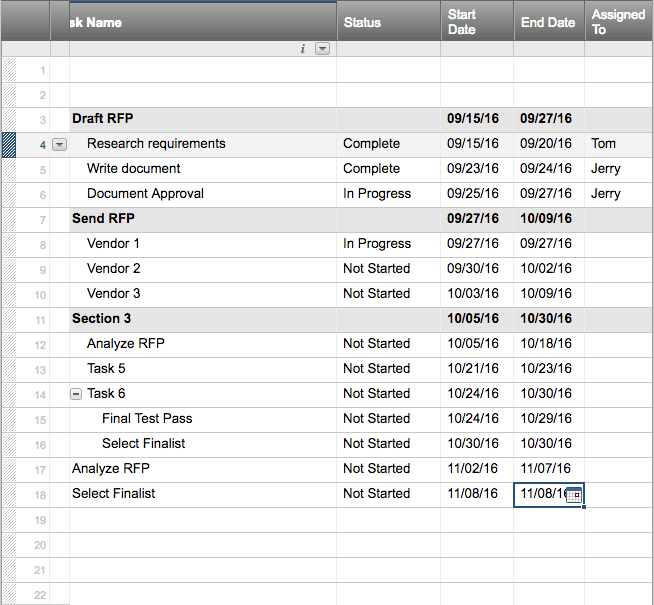
Task: Click row number 18
Action: (40, 494)
